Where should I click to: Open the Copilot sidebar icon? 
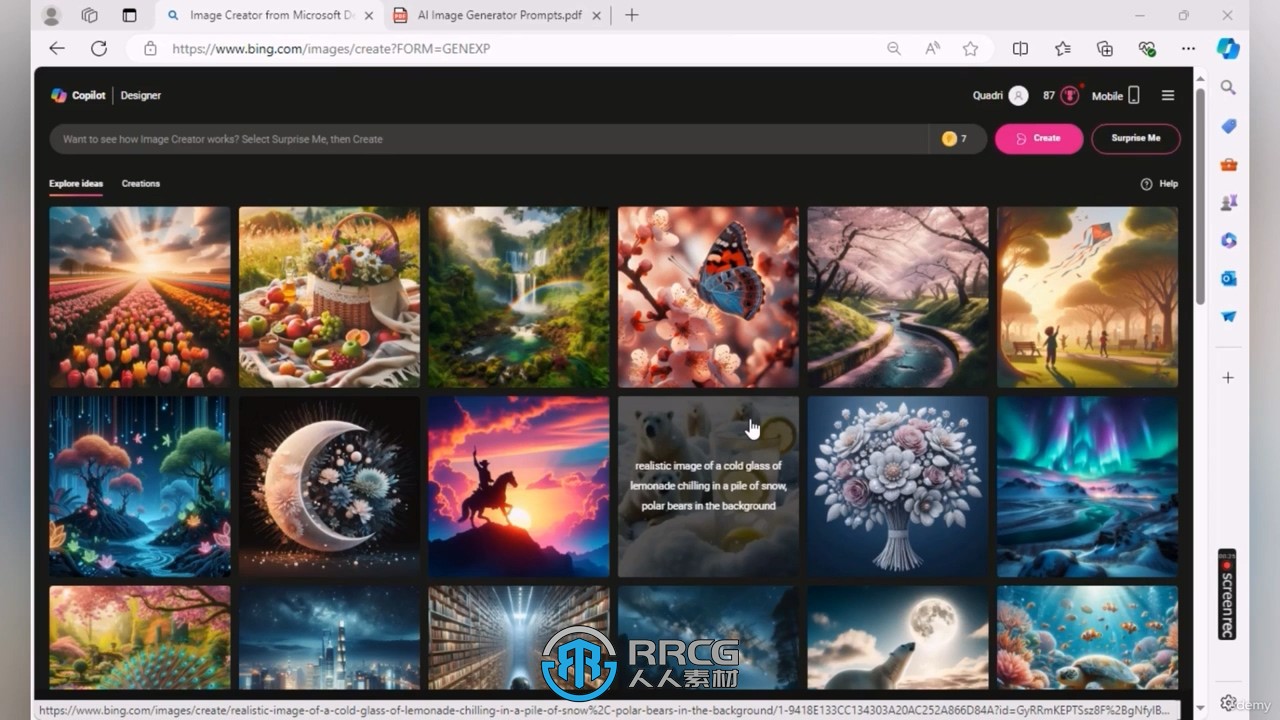click(1228, 48)
